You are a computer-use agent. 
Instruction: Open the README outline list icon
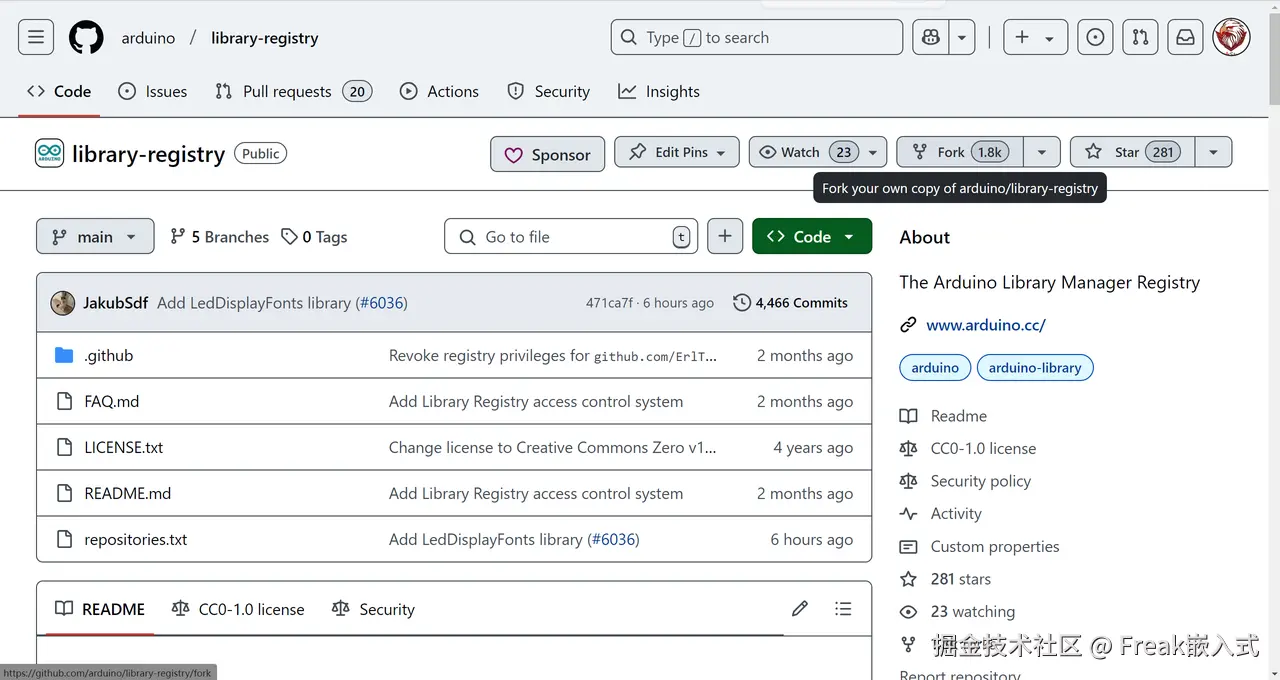843,609
